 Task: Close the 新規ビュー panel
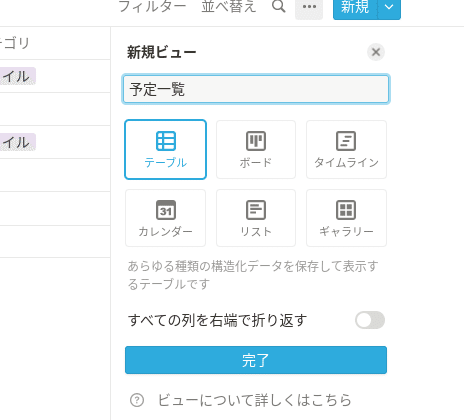tap(376, 52)
